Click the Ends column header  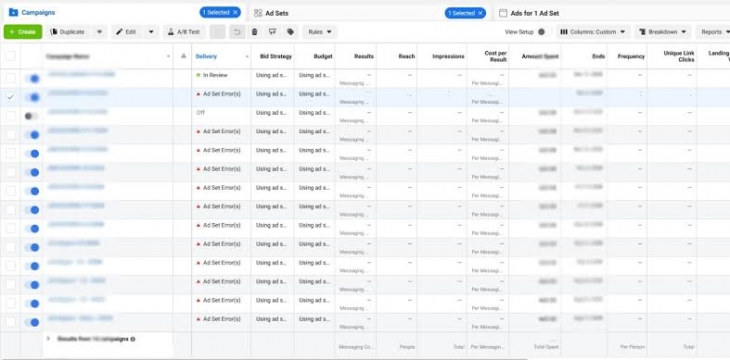599,56
